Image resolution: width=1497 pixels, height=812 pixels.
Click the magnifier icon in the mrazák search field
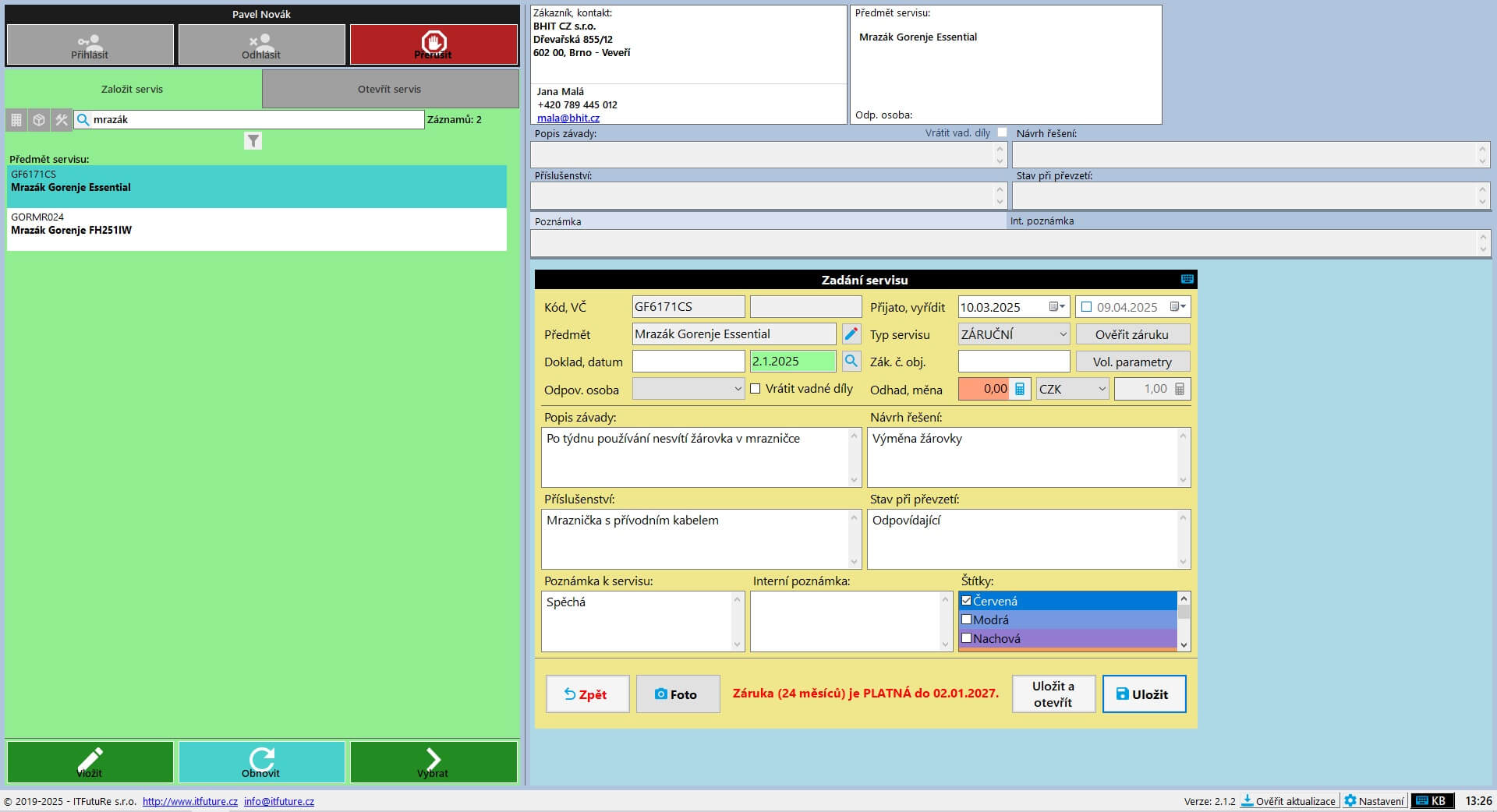point(83,120)
